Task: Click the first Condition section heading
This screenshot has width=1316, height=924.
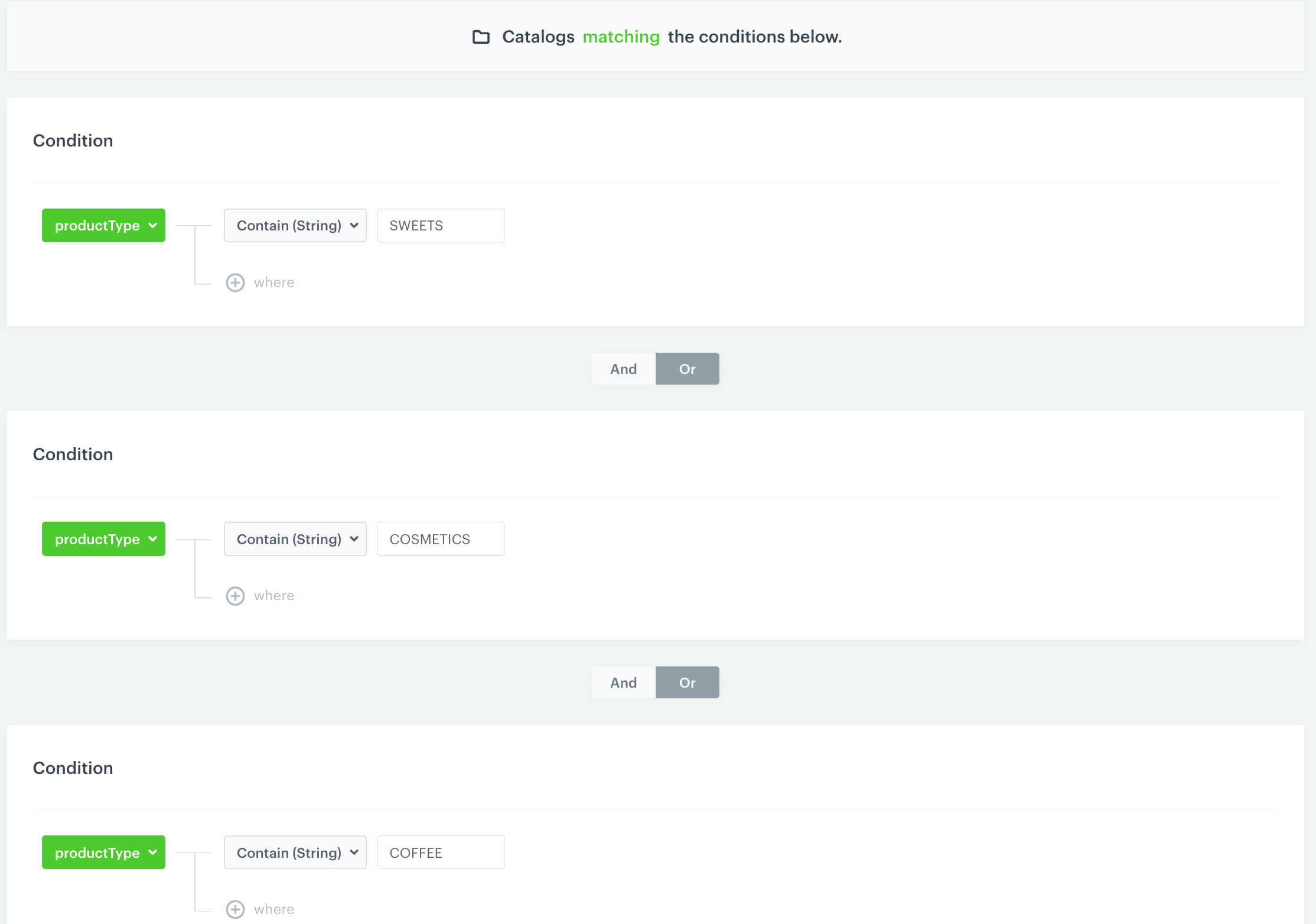Action: click(x=73, y=141)
